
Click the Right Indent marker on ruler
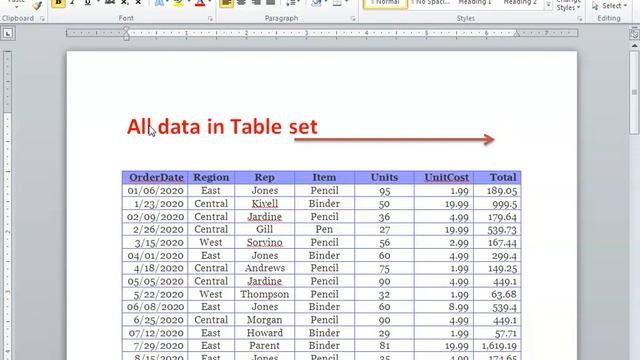[516, 34]
